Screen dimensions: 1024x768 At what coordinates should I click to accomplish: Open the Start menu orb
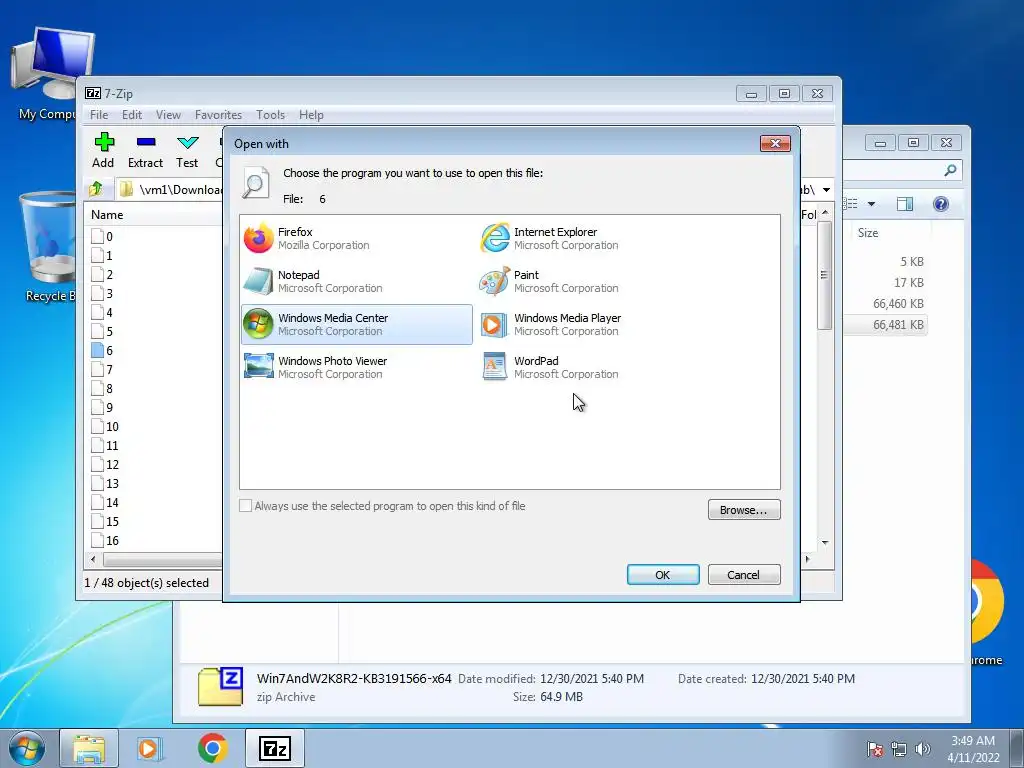[27, 748]
